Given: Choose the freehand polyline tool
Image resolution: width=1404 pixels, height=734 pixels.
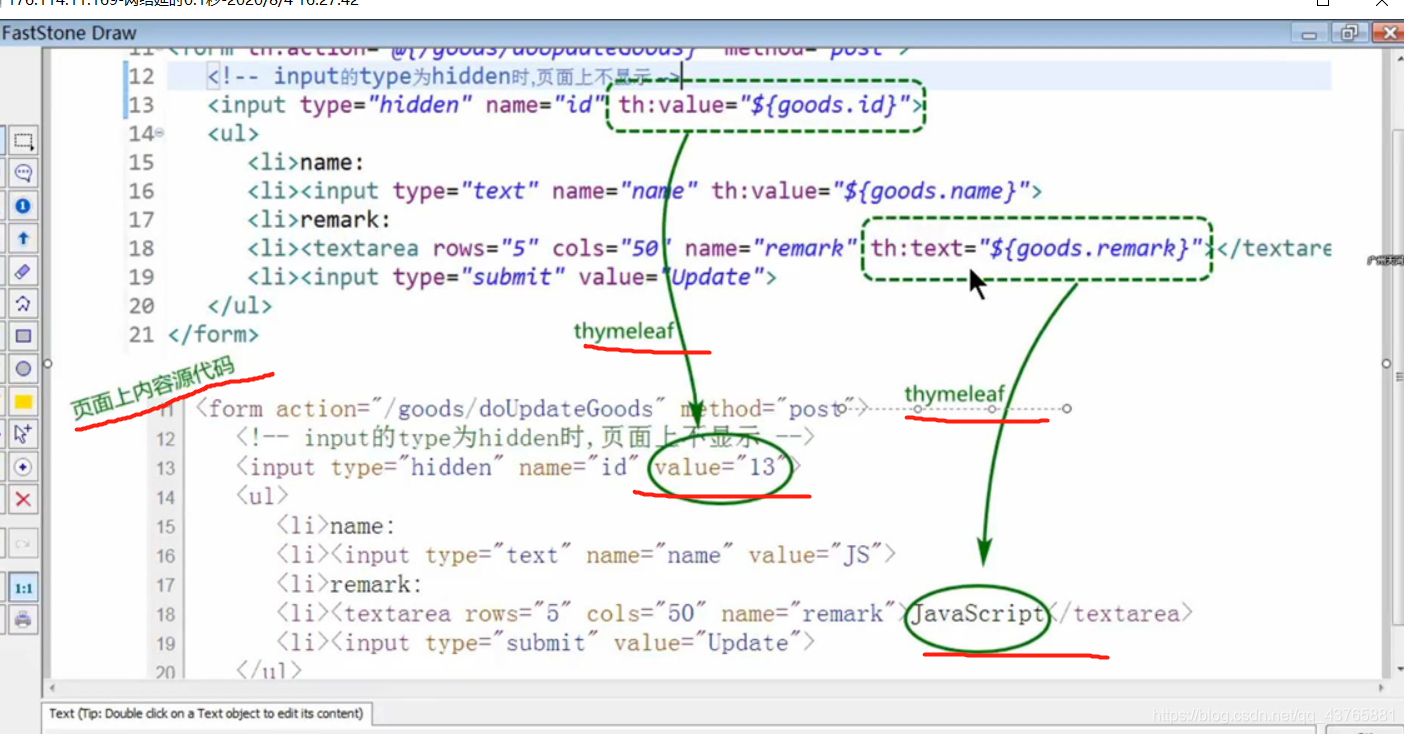Looking at the screenshot, I should click(x=23, y=304).
